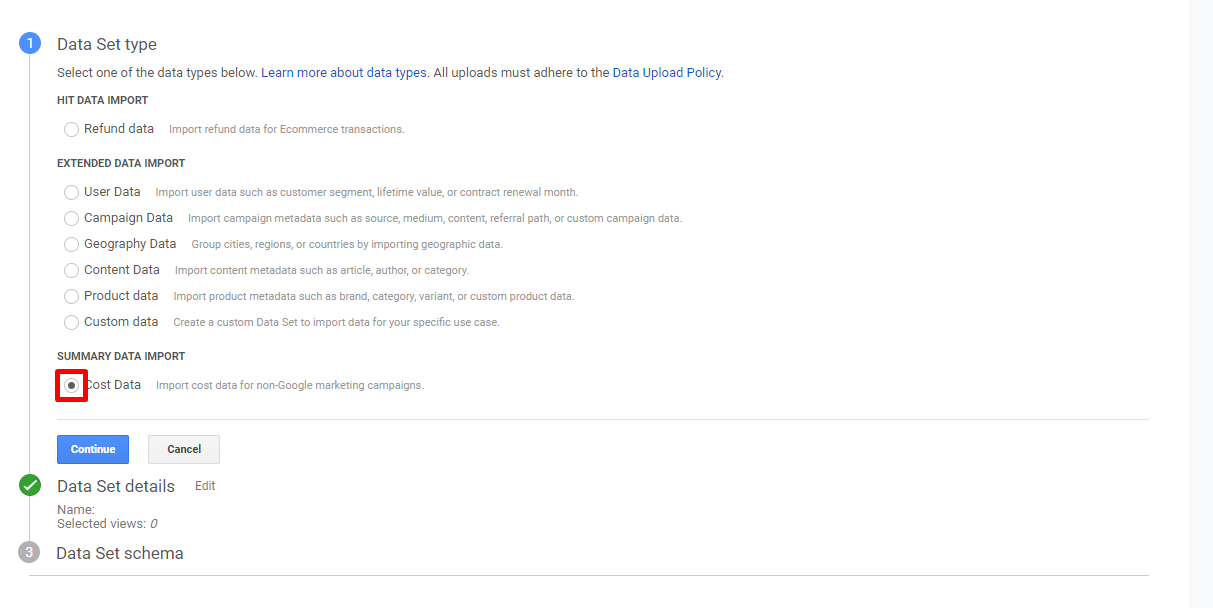
Task: Click the selected Cost Data radio button
Action: pos(71,385)
